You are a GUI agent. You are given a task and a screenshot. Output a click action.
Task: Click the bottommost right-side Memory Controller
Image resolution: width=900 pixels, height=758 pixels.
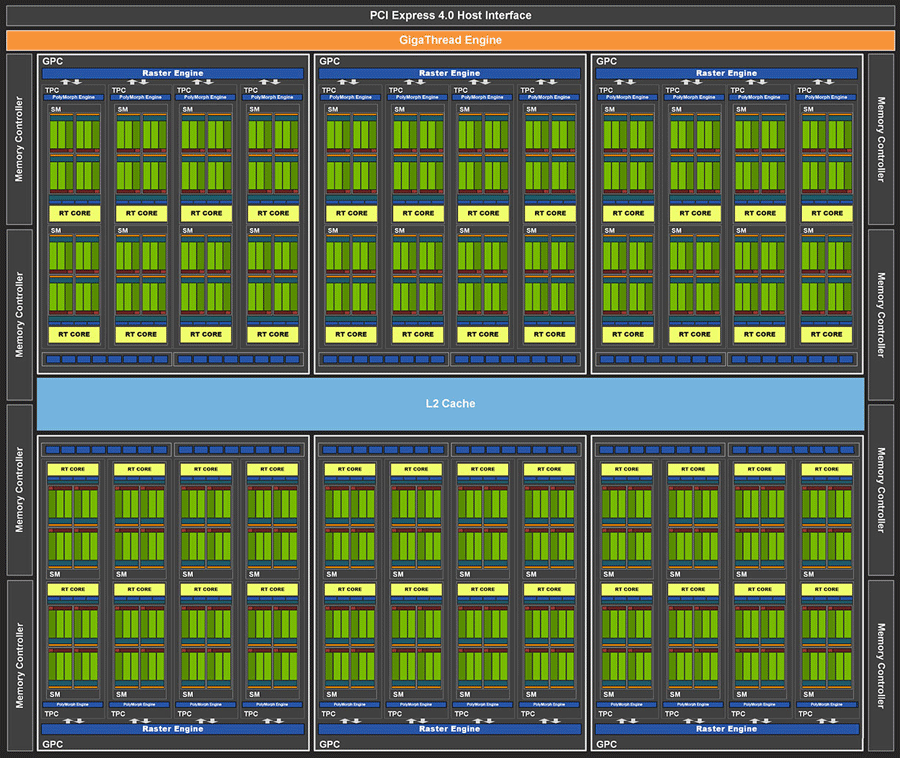tap(880, 665)
